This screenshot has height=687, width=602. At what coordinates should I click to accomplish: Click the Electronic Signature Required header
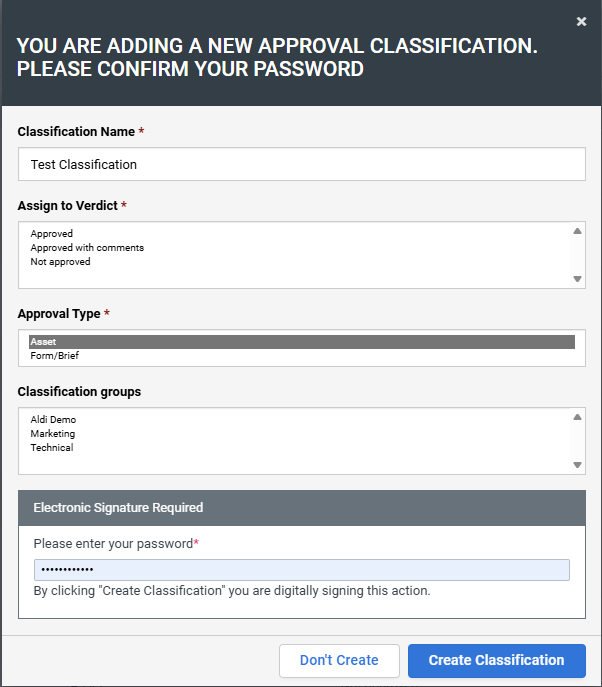(x=118, y=508)
